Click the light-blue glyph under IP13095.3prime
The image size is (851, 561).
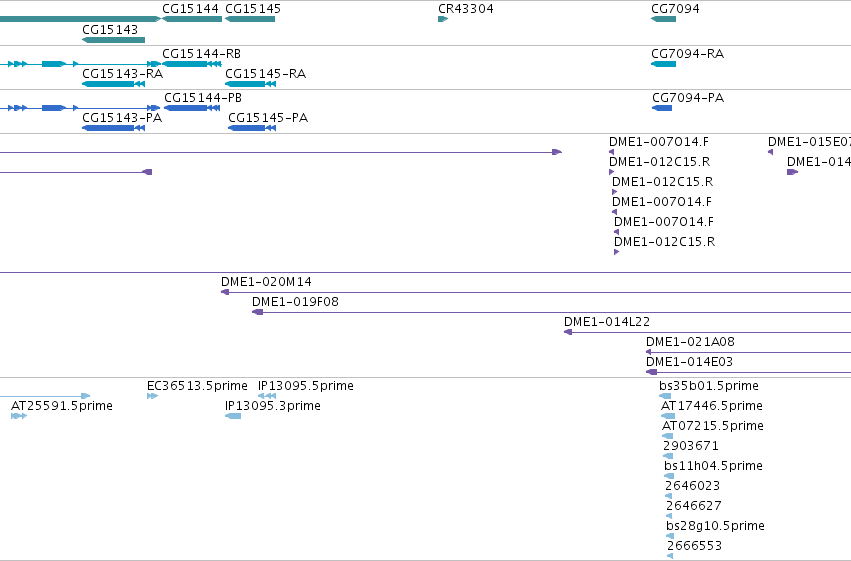(x=233, y=416)
